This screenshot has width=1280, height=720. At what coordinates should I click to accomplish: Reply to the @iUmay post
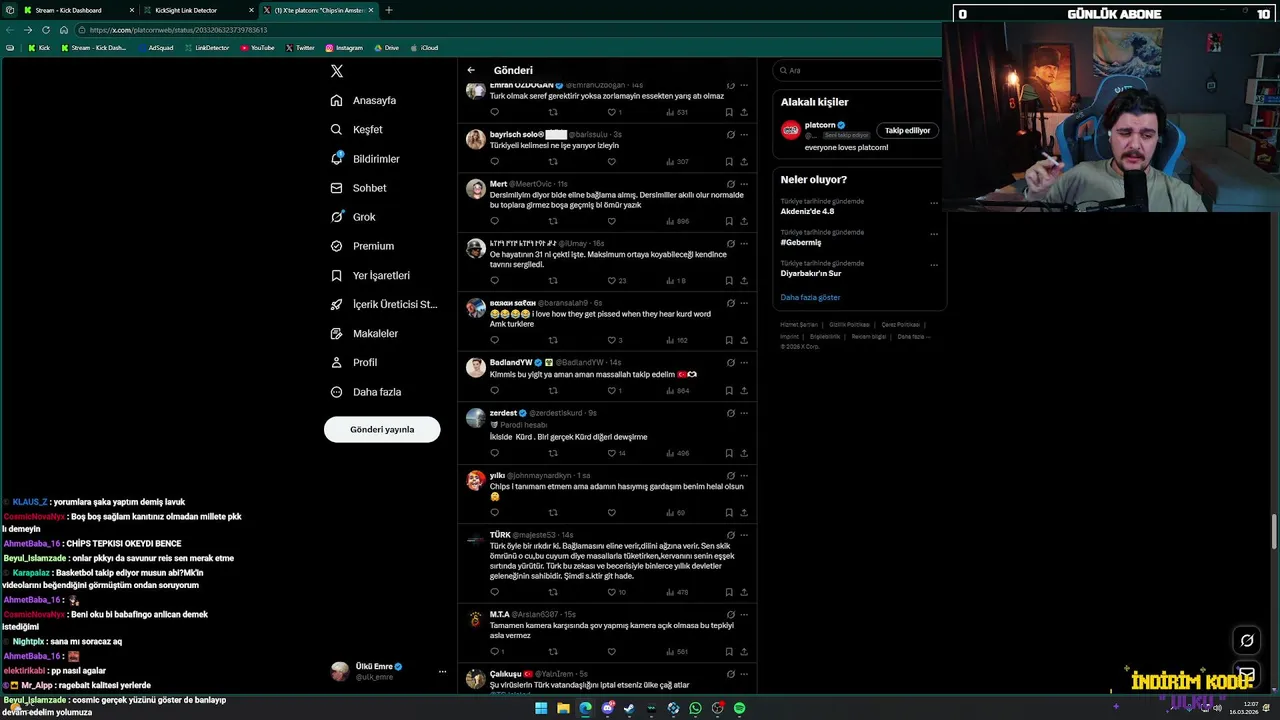pos(494,281)
